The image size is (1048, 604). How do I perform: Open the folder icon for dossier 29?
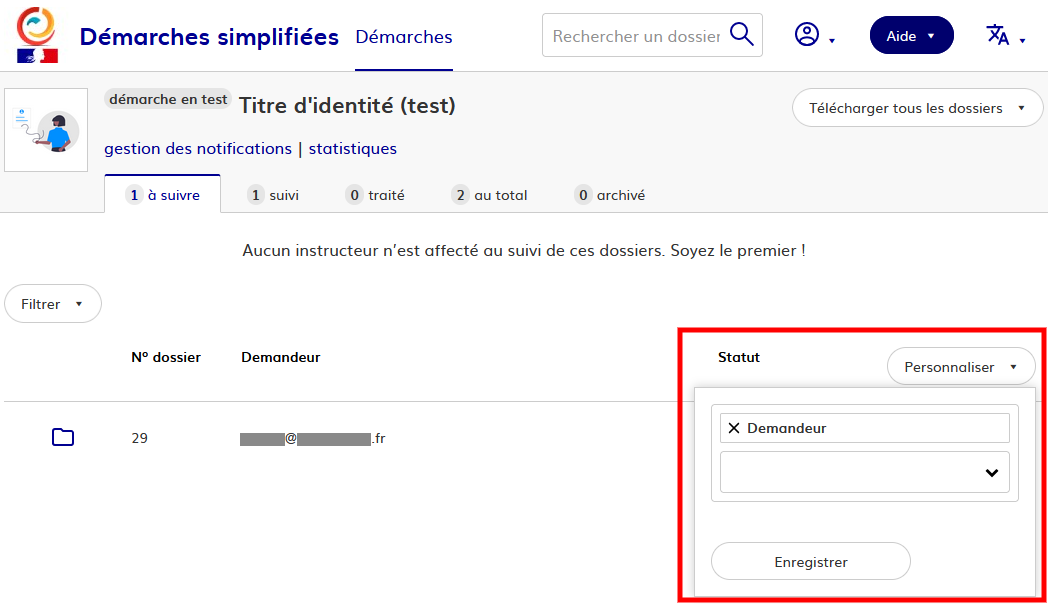[x=63, y=437]
